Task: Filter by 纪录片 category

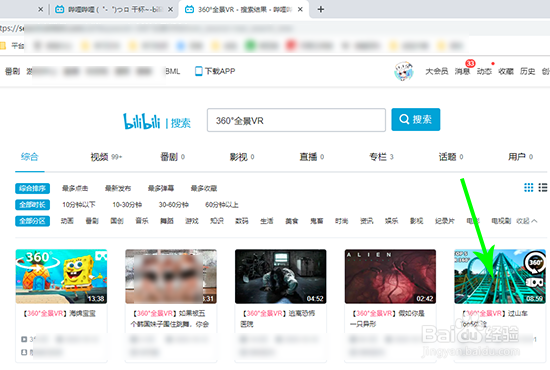Action: click(x=445, y=221)
